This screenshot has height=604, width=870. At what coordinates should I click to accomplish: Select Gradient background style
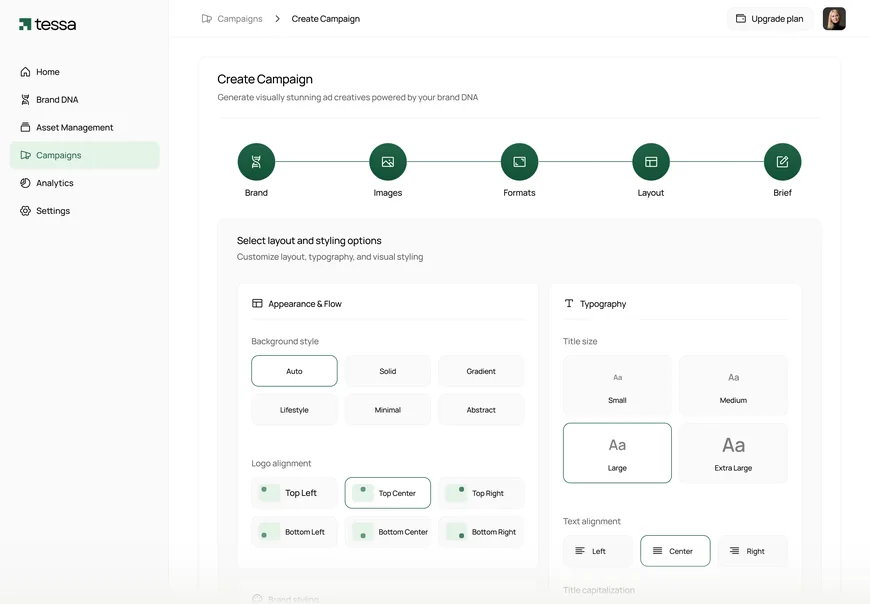(481, 371)
